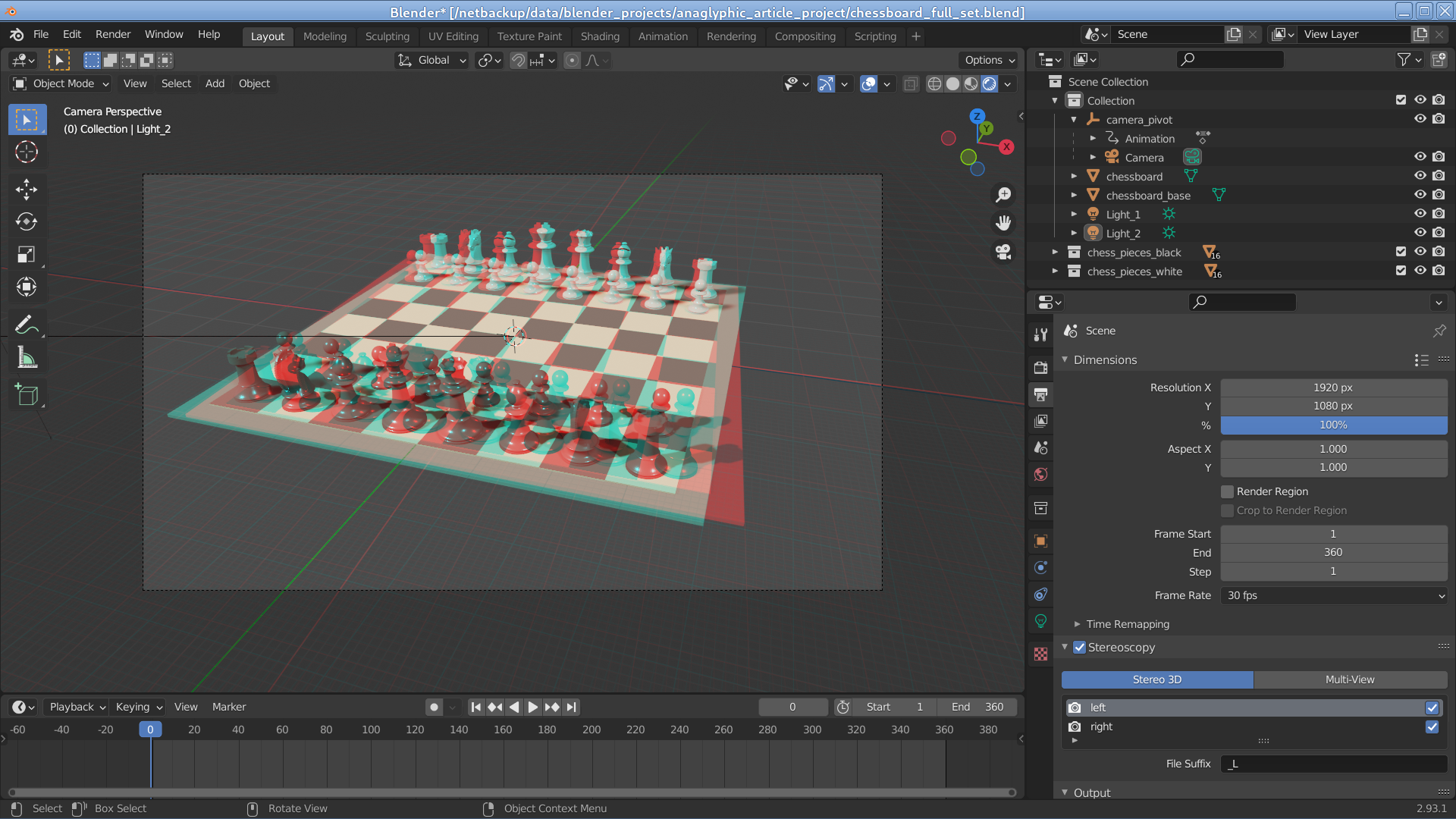The height and width of the screenshot is (819, 1456).
Task: Open the Render menu
Action: pyautogui.click(x=113, y=34)
